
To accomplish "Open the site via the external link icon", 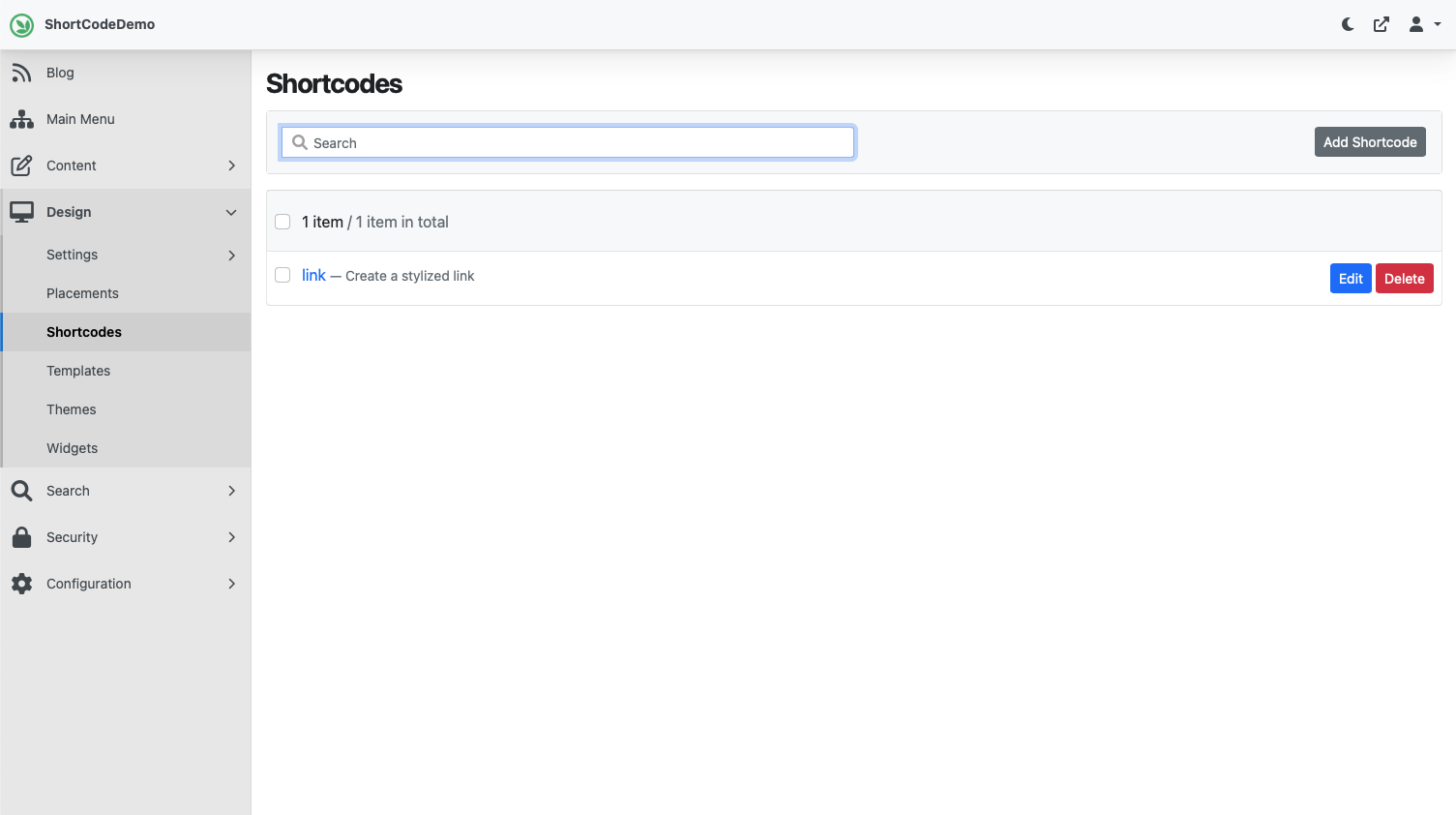I will tap(1382, 24).
